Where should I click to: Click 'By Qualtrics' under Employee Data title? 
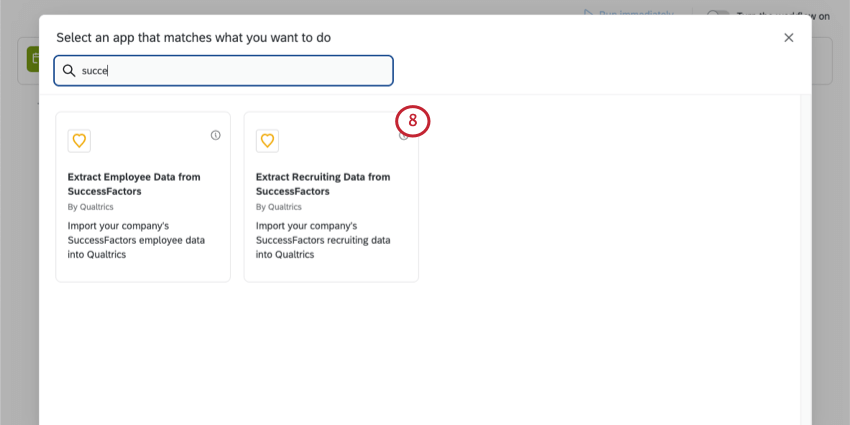point(91,207)
